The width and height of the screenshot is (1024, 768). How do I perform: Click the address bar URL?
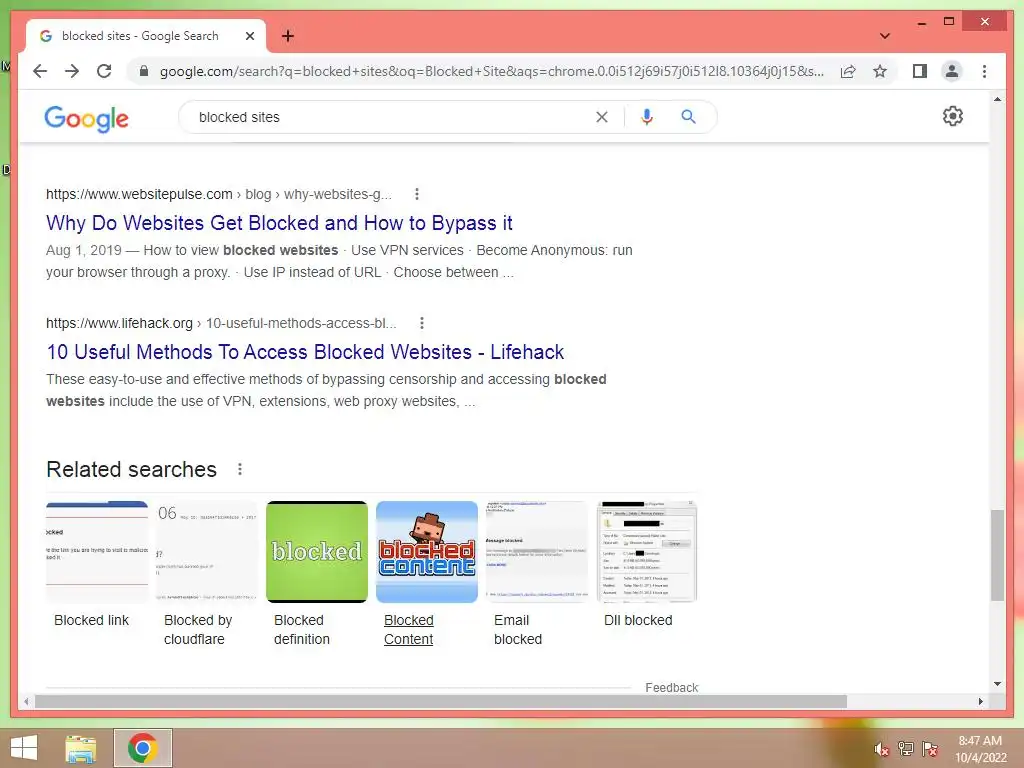pos(491,71)
